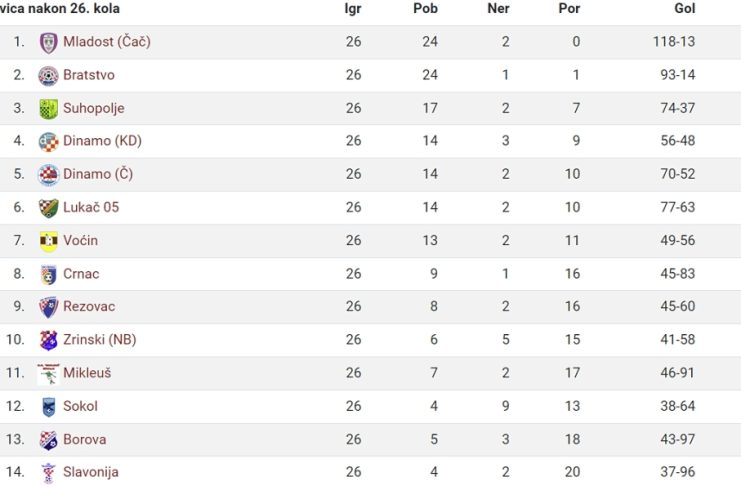Image resolution: width=741 pixels, height=486 pixels.
Task: Click the Mladost (Čač) club crest
Action: click(48, 43)
